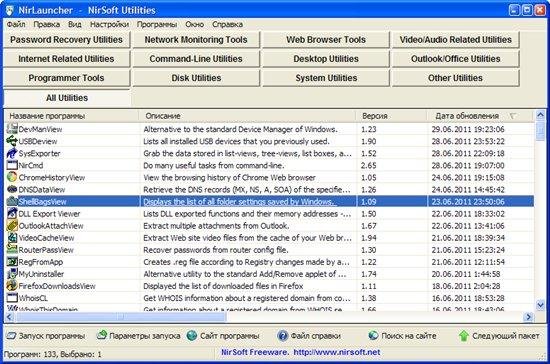Click the FirefoxDownloadsView program icon
The height and width of the screenshot is (364, 550).
12,285
